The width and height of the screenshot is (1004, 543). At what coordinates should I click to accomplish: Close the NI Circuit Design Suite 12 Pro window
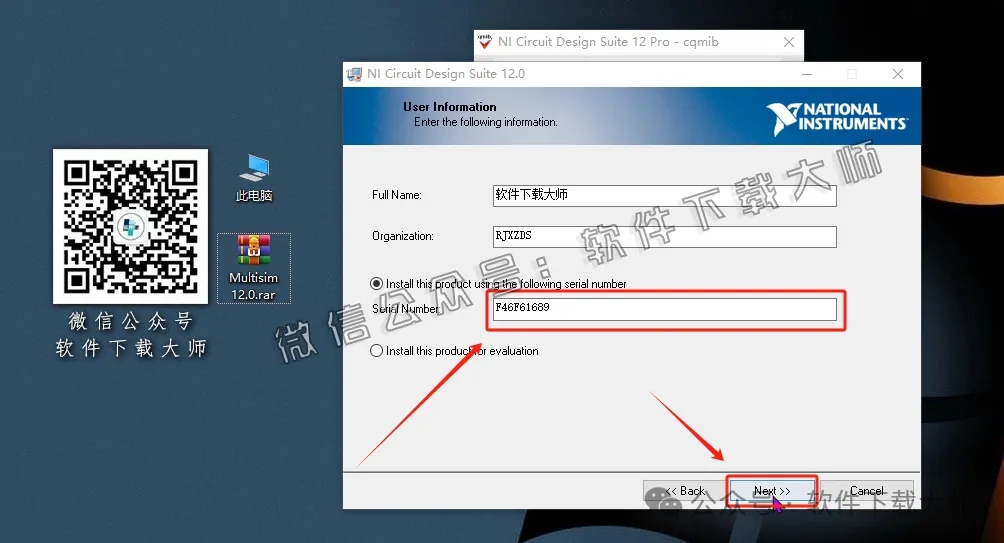(789, 42)
